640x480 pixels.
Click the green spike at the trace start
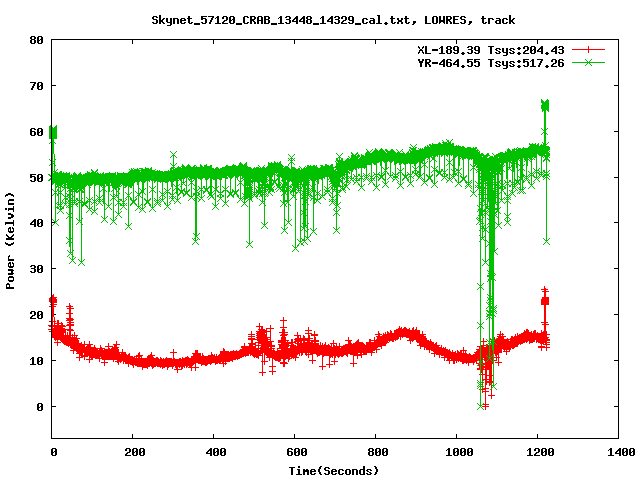[53, 131]
